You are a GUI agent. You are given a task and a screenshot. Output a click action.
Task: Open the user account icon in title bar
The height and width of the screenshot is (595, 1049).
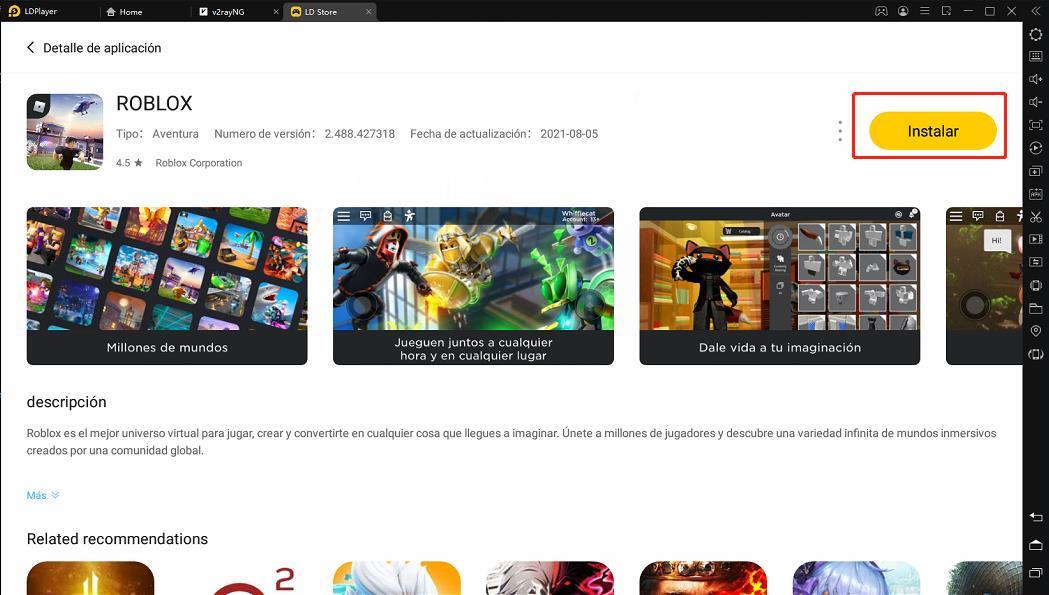(903, 11)
